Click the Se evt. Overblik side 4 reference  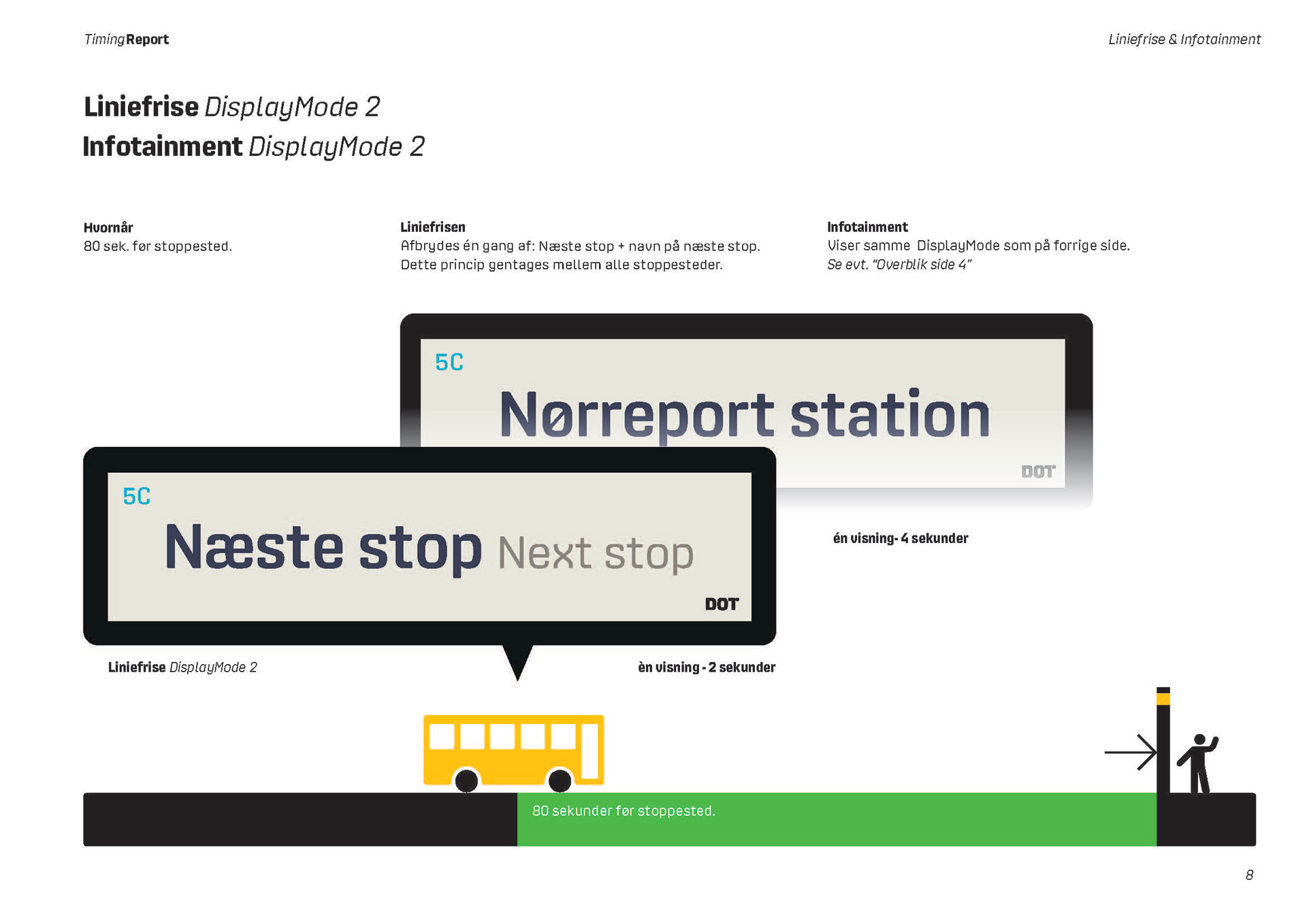point(899,265)
